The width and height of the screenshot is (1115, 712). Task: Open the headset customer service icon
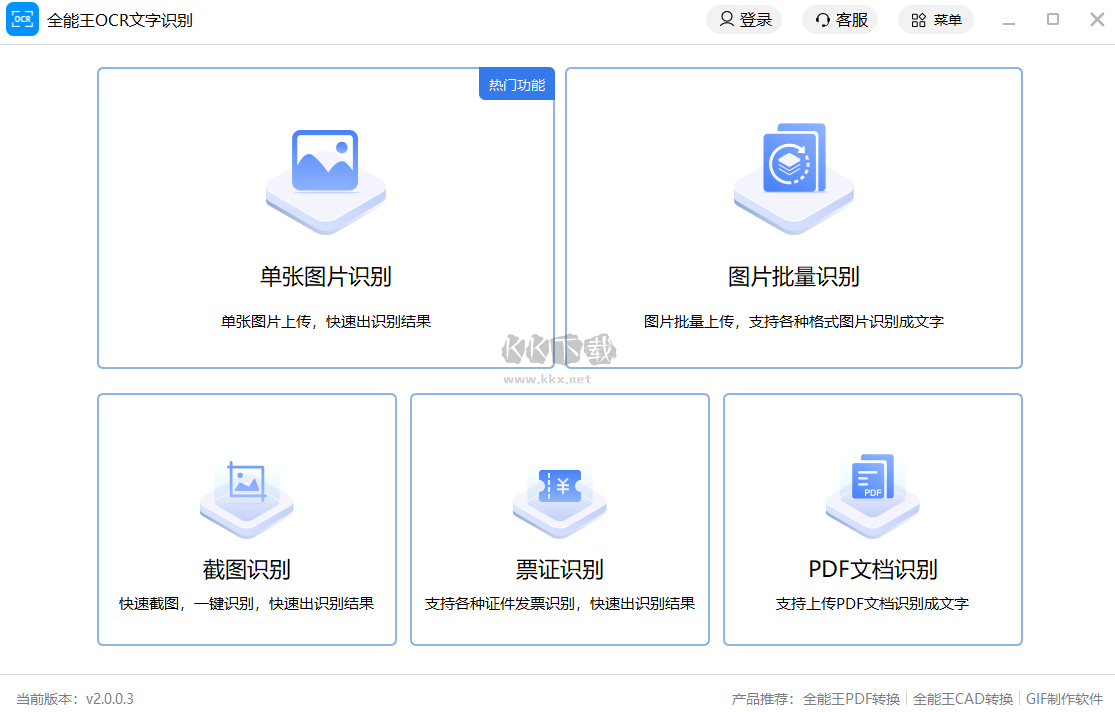click(x=822, y=19)
